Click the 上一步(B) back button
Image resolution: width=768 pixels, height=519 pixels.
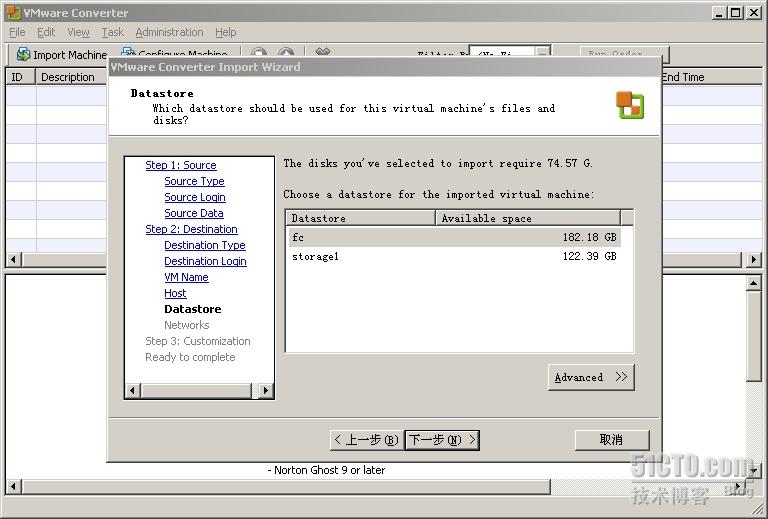(367, 440)
